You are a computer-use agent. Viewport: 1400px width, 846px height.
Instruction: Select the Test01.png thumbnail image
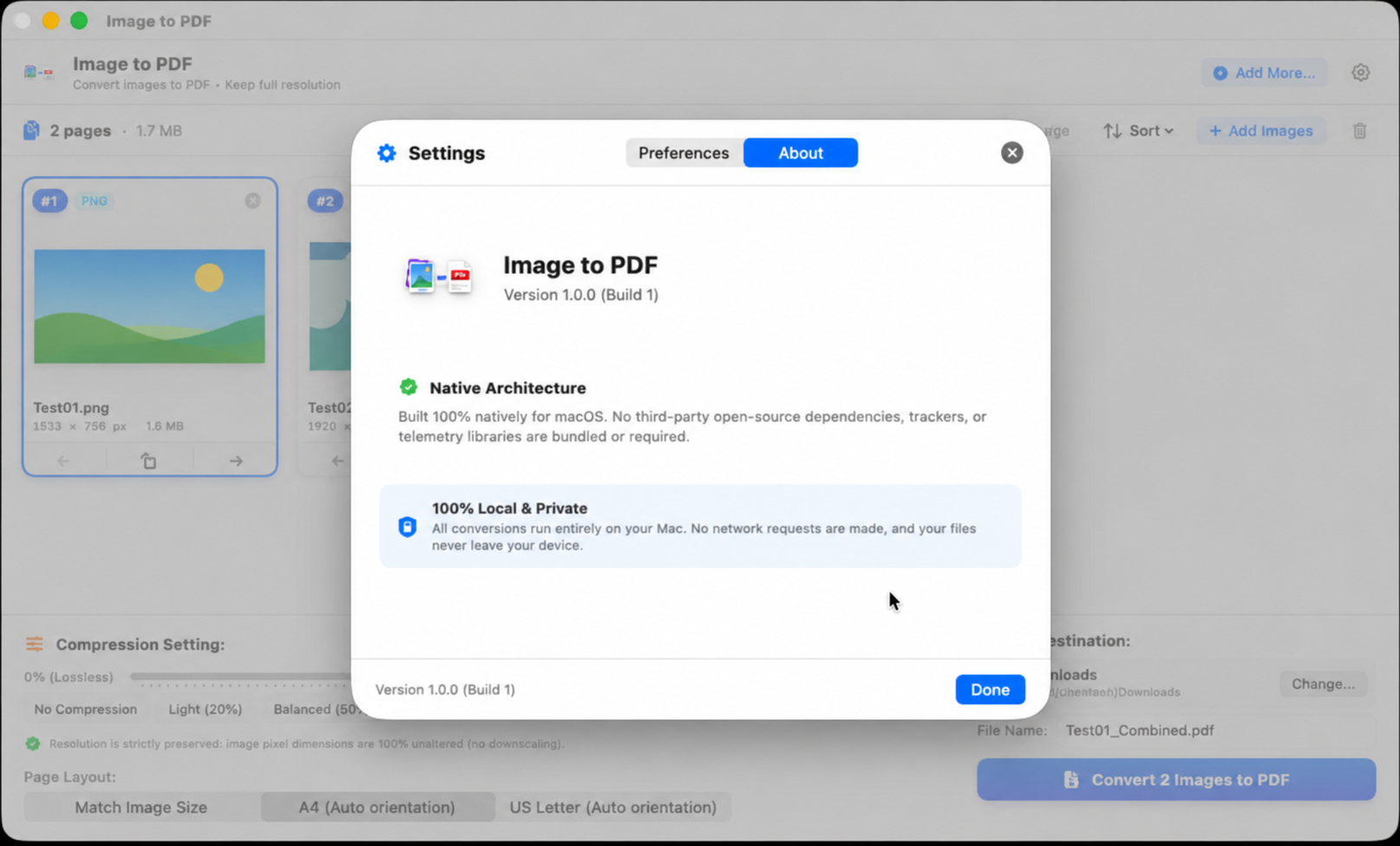[x=149, y=306]
